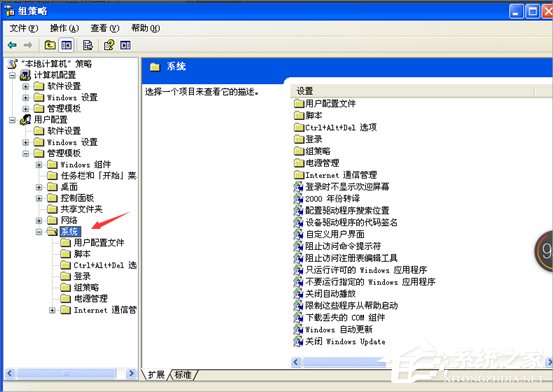Open 用户配置文件 folder in settings list

324,103
